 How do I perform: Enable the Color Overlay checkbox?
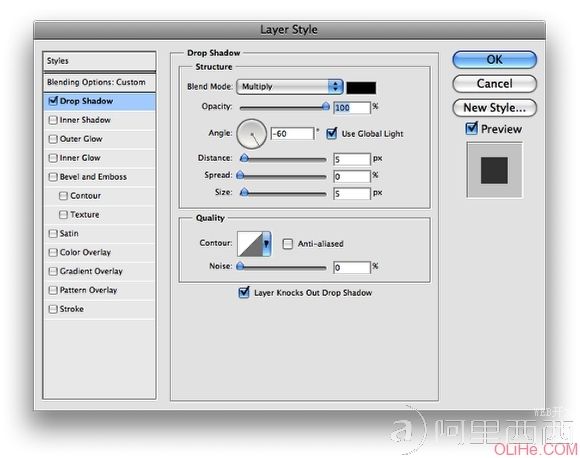pyautogui.click(x=53, y=252)
